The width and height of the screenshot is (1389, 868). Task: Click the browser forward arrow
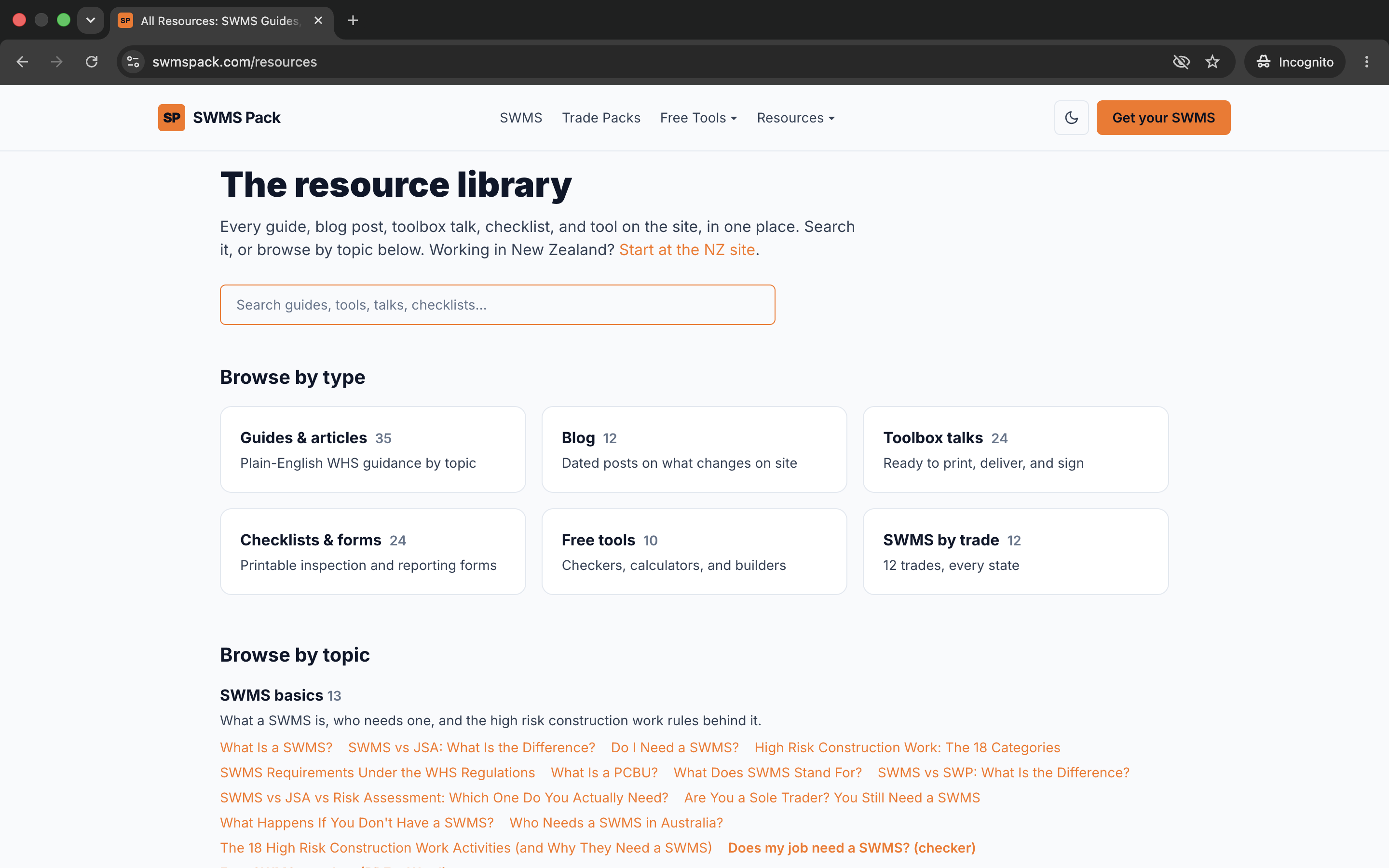[x=57, y=62]
